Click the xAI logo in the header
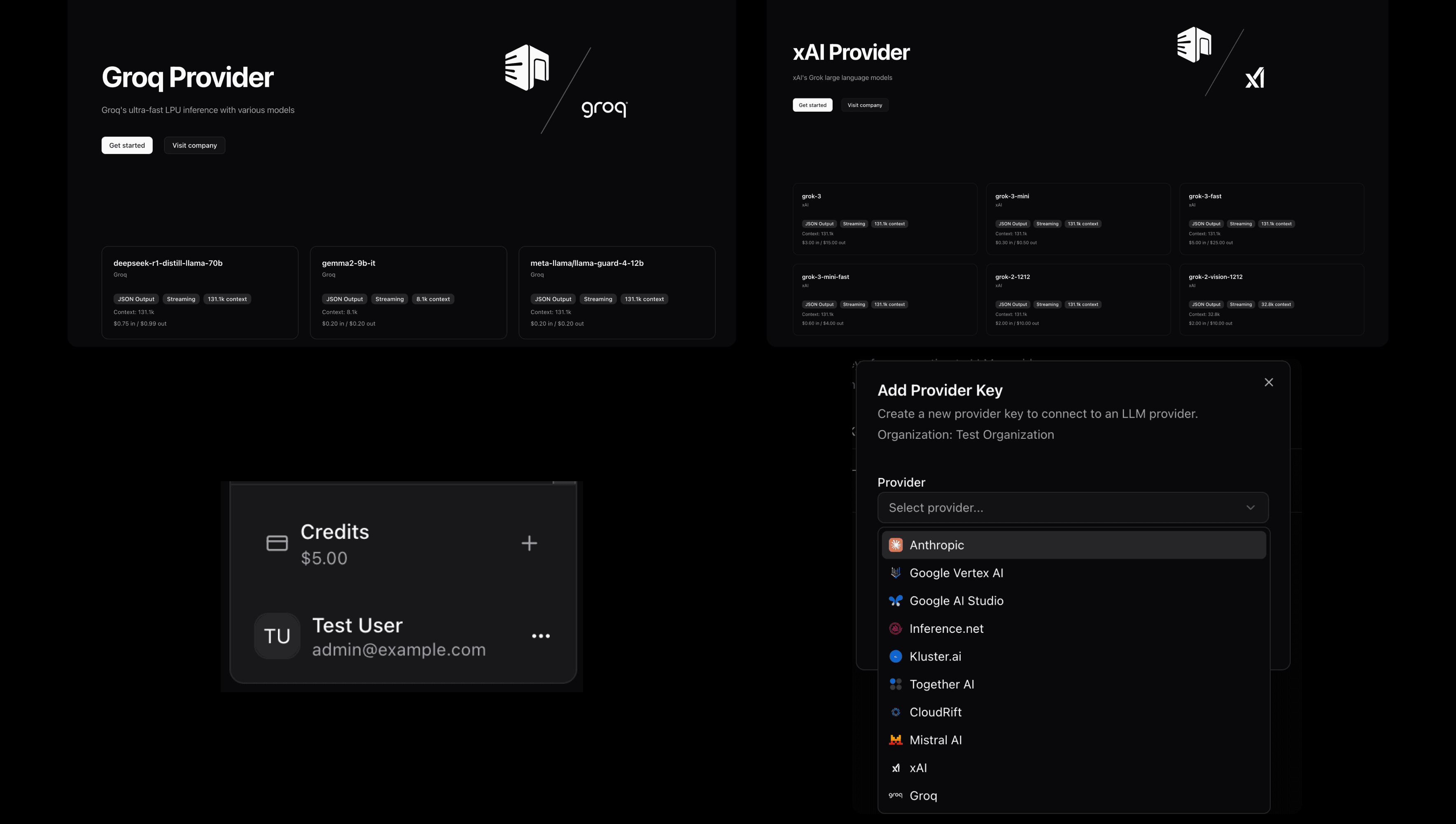 click(1255, 78)
